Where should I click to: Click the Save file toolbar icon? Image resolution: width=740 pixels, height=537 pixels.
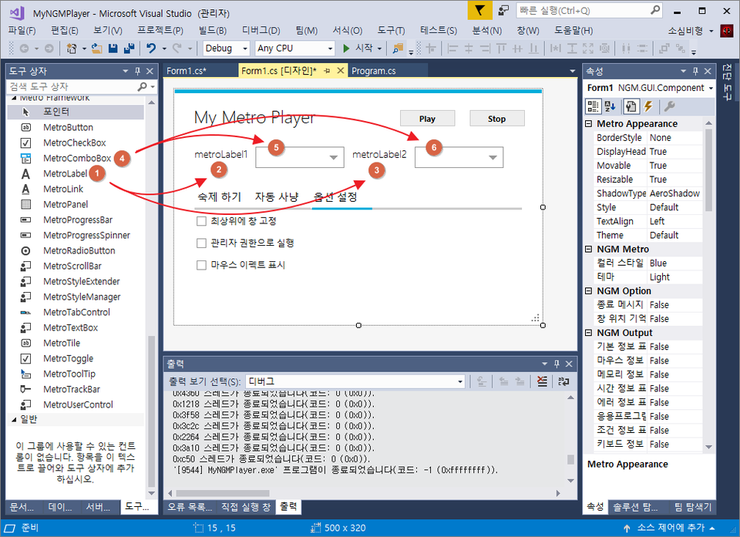pos(113,48)
